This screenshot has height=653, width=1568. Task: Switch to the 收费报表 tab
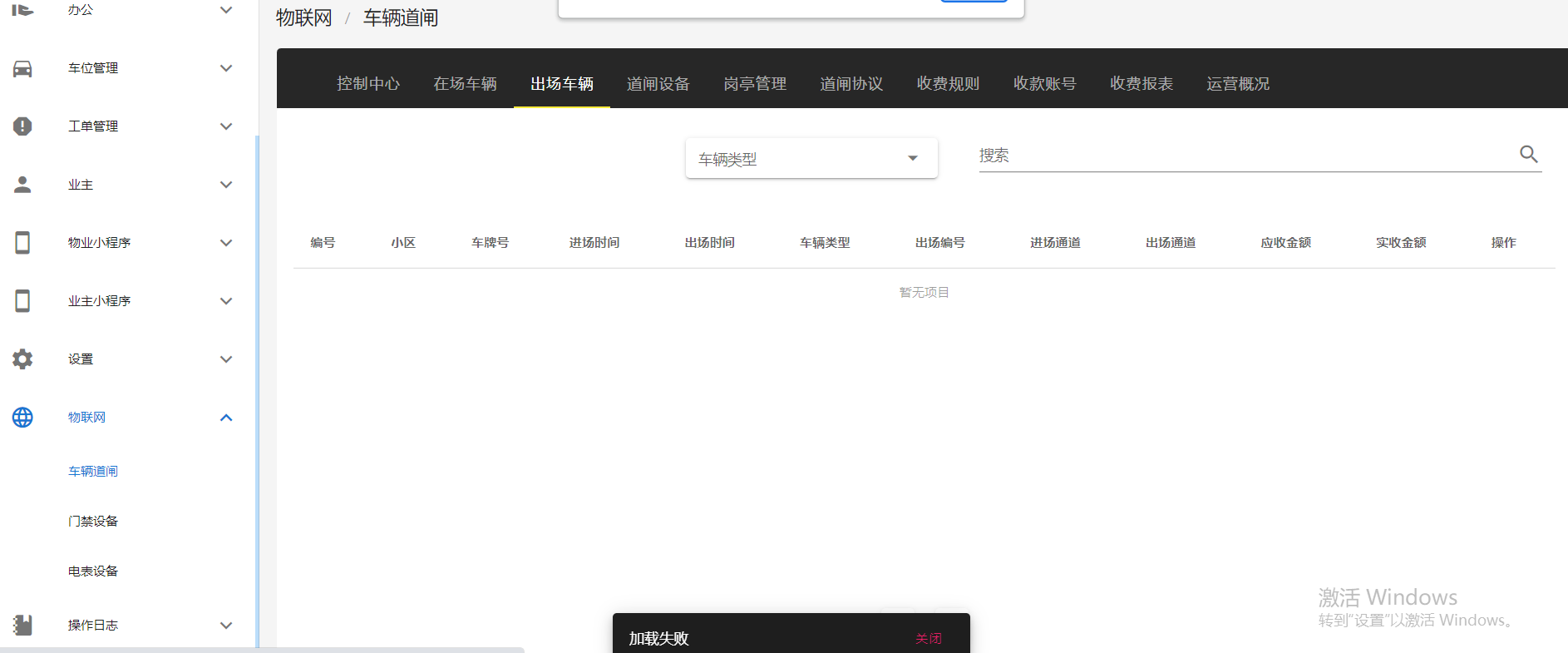(1141, 83)
